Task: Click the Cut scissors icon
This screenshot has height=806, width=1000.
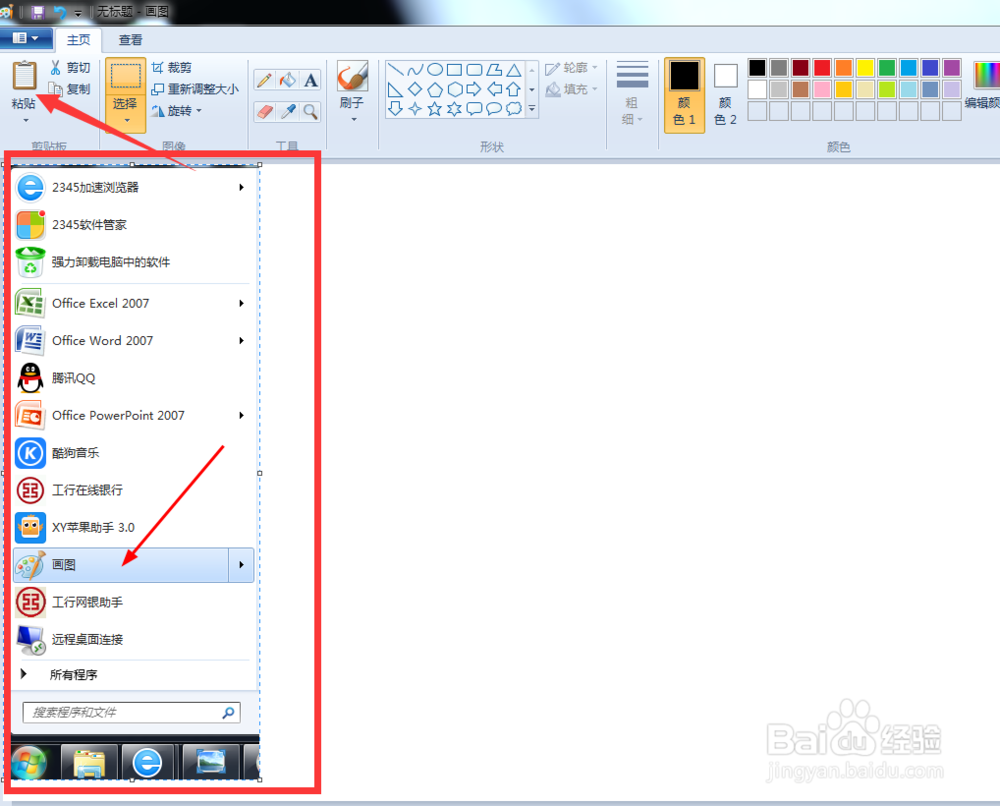Action: [x=55, y=68]
